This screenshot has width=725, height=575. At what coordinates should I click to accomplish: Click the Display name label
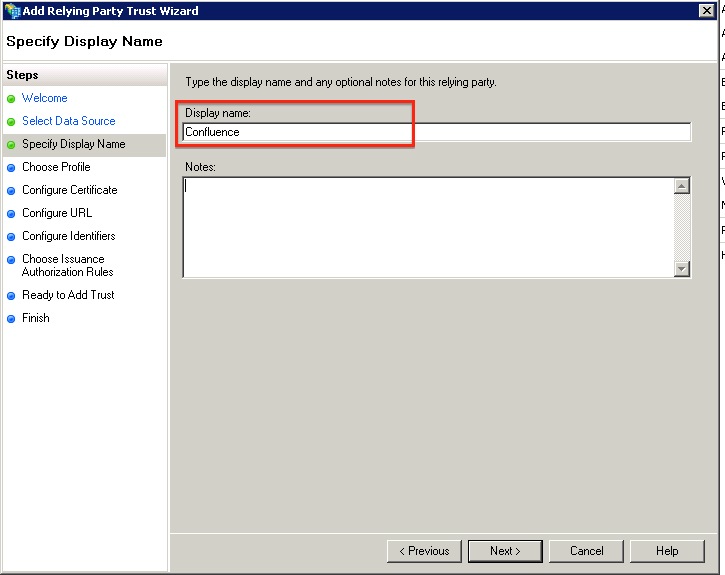point(218,113)
